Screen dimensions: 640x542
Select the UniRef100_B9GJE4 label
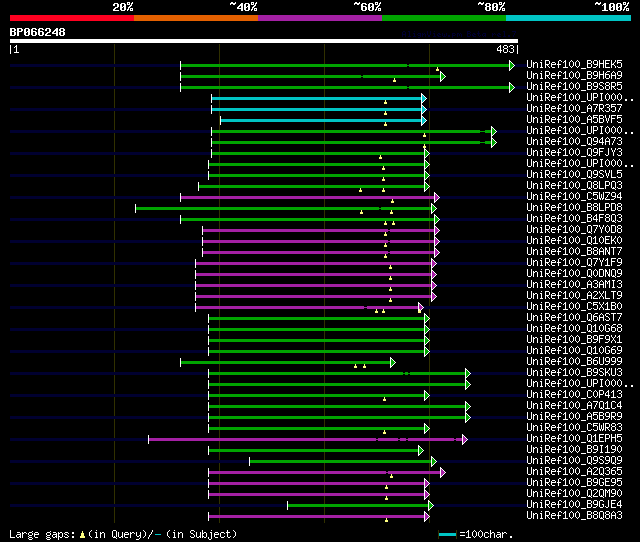click(574, 505)
